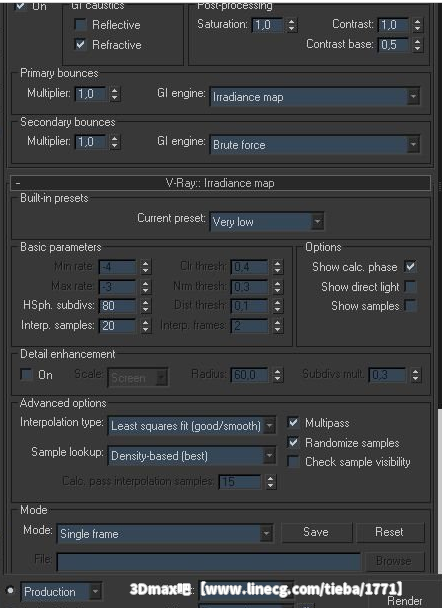442x608 pixels.
Task: Click the Render button
Action: pyautogui.click(x=405, y=601)
